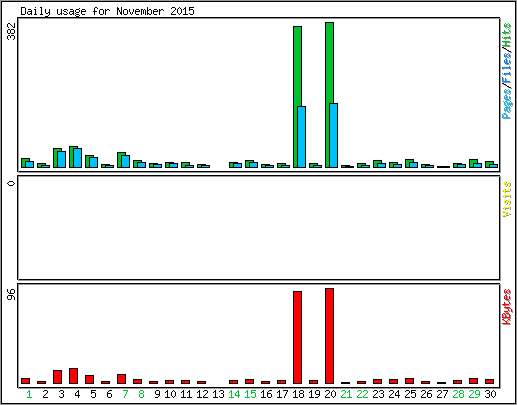This screenshot has height=405, width=517.
Task: Click the day label '1' on the x-axis
Action: coord(29,394)
